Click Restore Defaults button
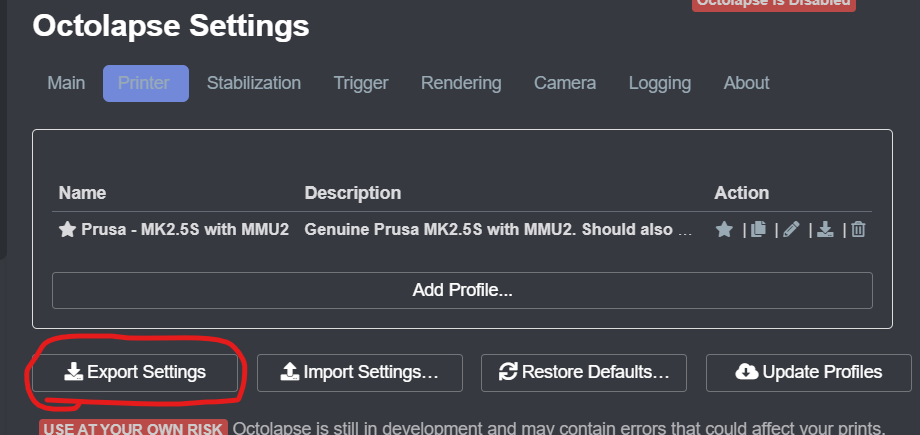 [x=584, y=372]
